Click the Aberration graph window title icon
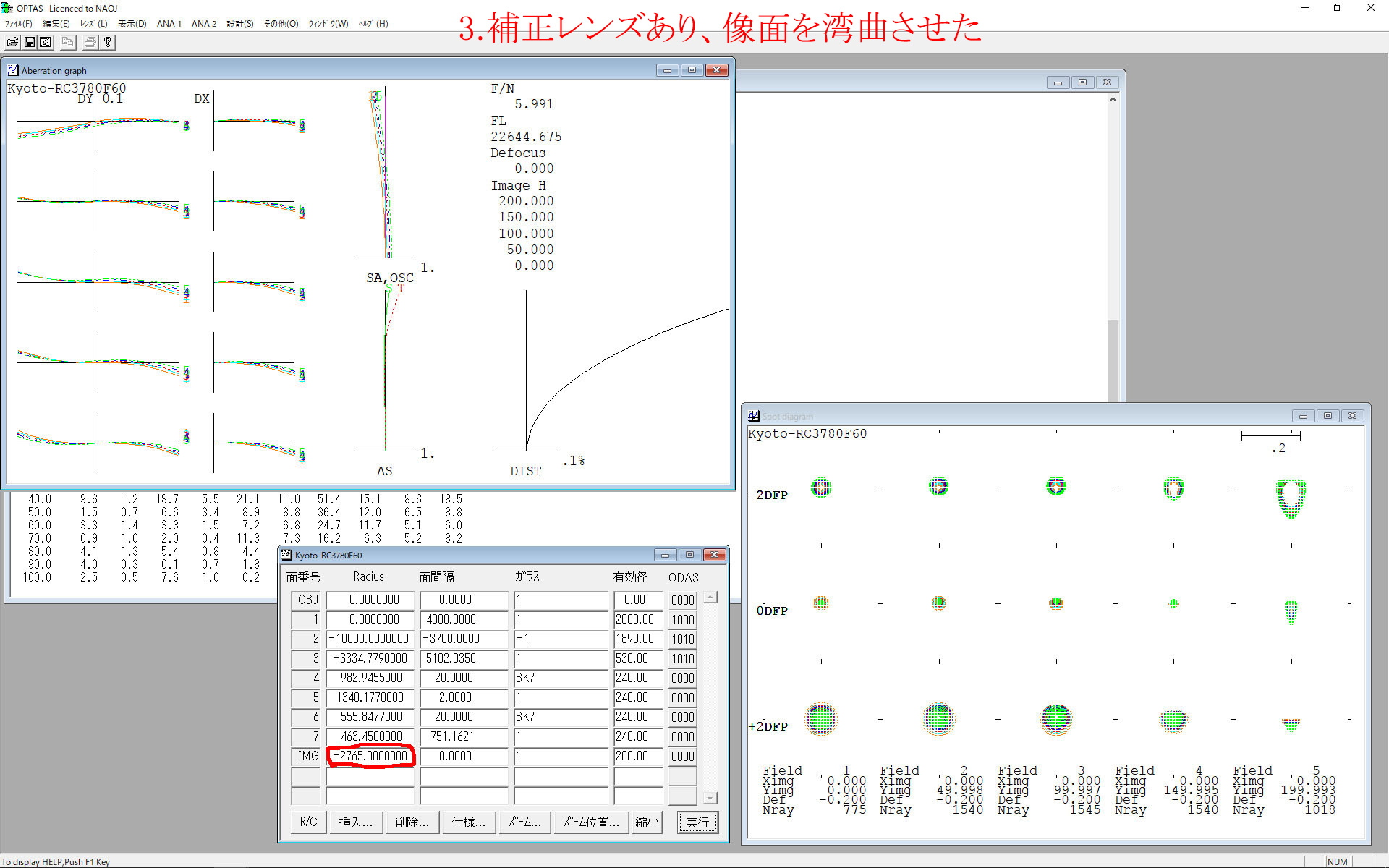 13,70
